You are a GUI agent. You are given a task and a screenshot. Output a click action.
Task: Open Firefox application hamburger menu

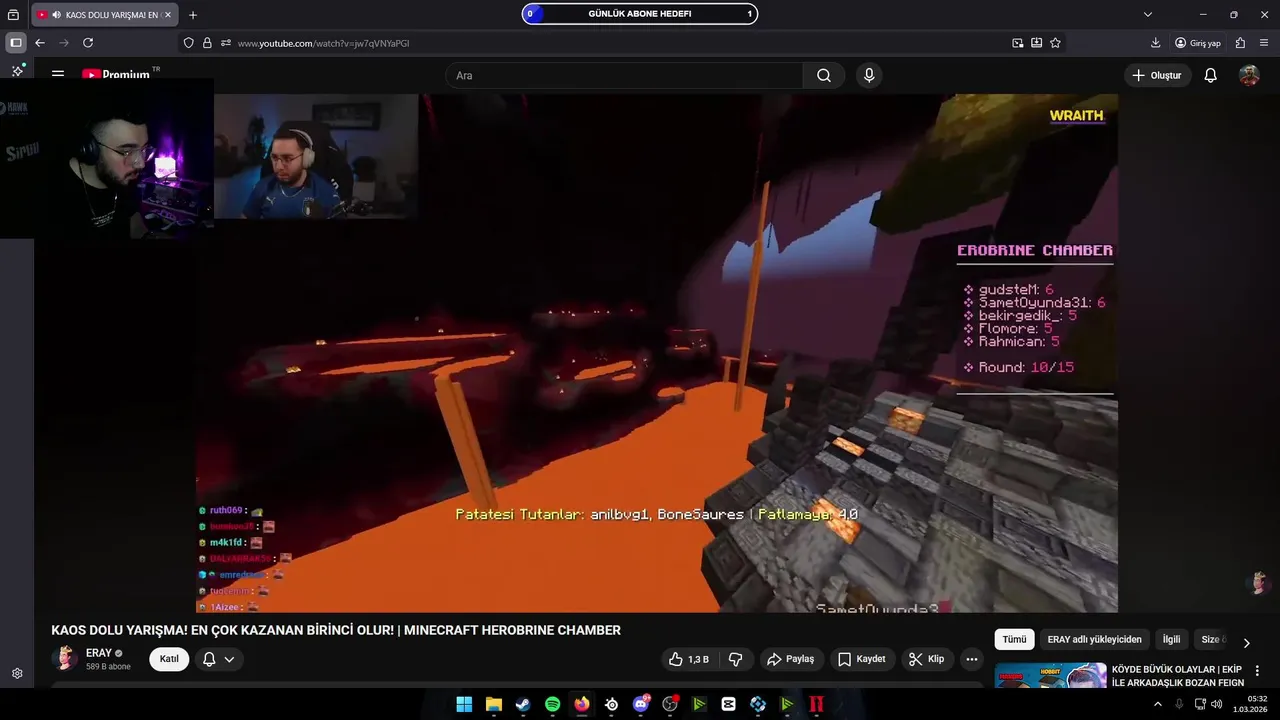(1264, 43)
